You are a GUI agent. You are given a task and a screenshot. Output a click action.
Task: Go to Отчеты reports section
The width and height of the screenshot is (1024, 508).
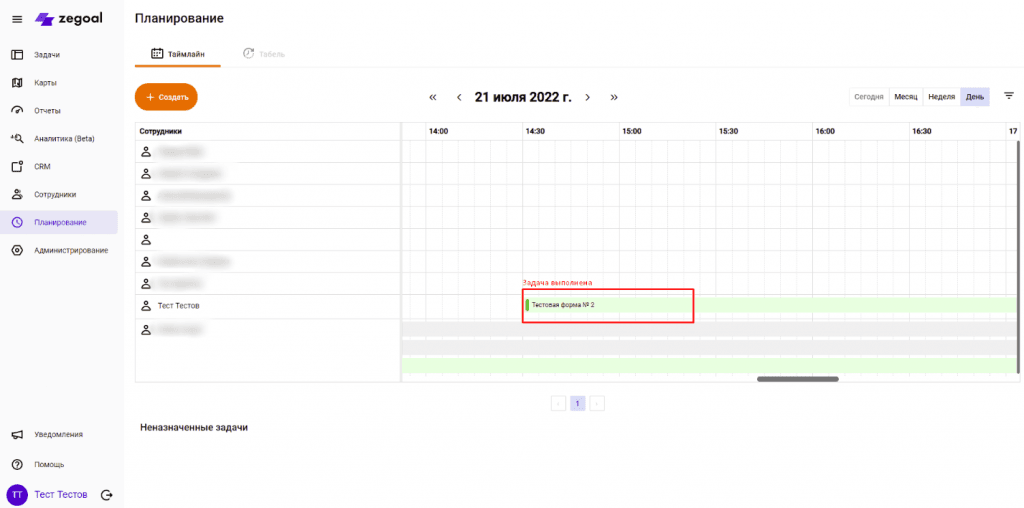point(47,110)
